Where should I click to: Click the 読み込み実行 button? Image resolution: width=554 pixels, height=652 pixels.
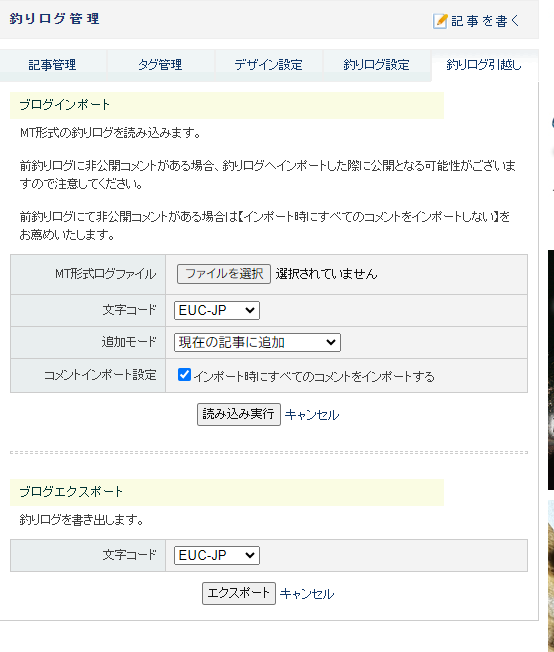(x=239, y=414)
